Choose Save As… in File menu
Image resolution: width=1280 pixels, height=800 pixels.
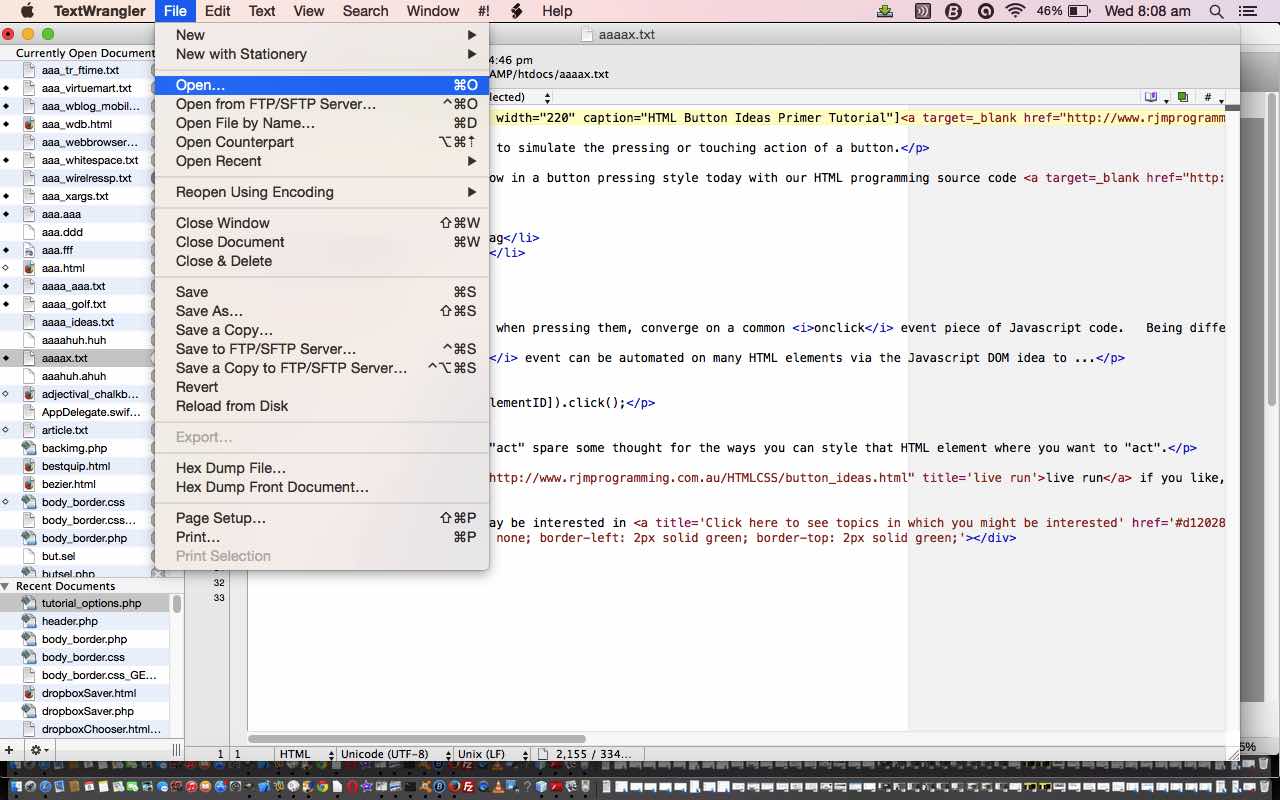click(321, 311)
